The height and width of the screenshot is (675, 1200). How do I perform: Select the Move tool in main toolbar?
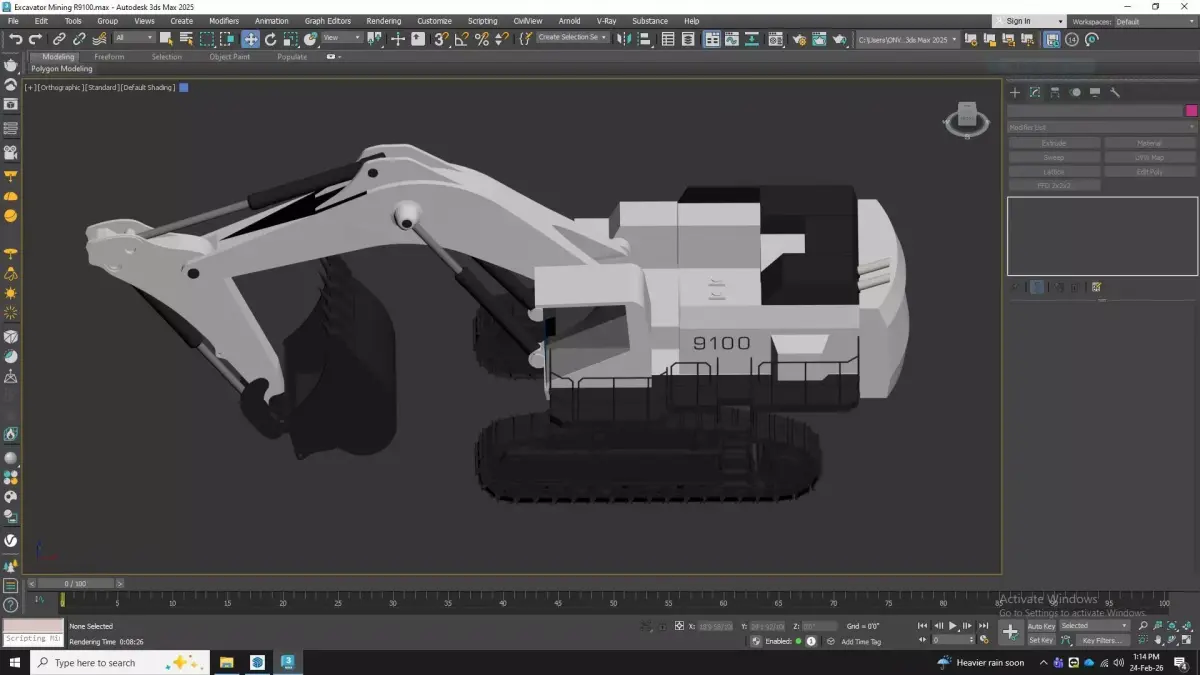click(x=250, y=39)
